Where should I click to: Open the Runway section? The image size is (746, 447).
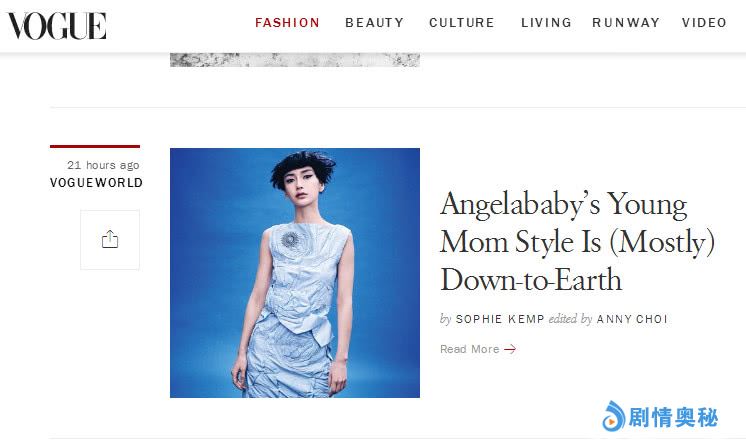[626, 23]
